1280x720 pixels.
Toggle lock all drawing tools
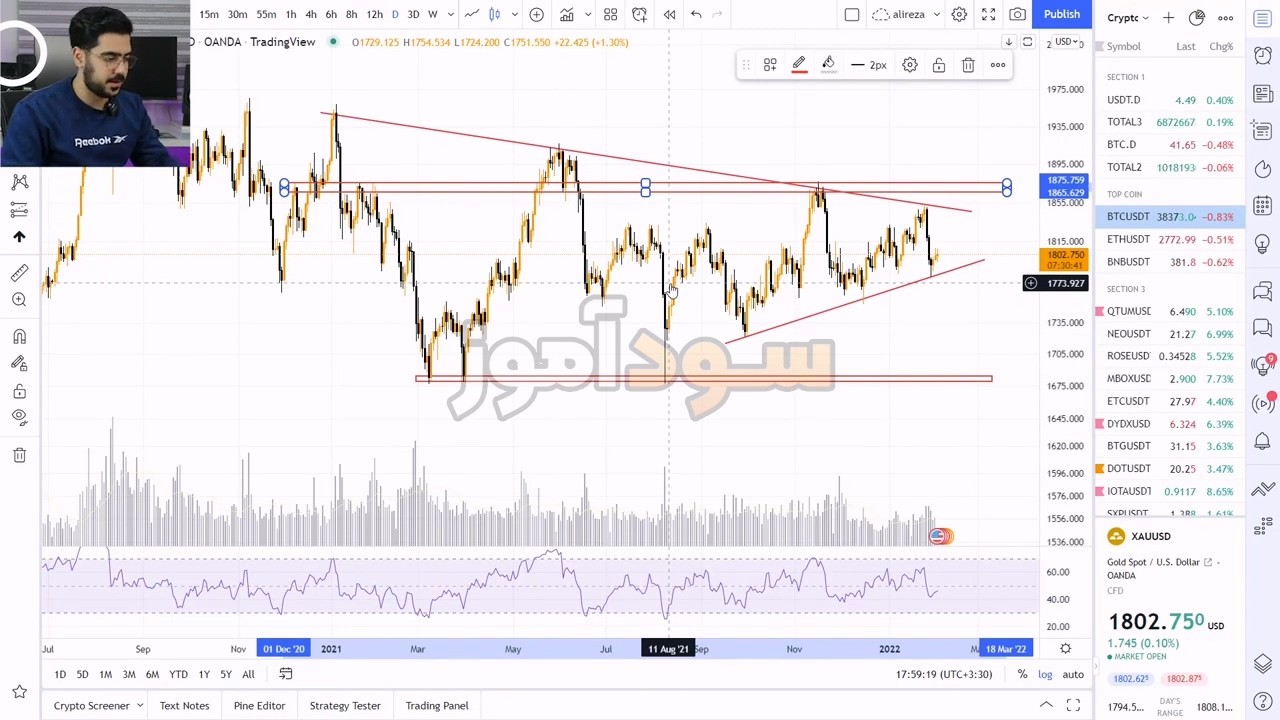(x=19, y=391)
